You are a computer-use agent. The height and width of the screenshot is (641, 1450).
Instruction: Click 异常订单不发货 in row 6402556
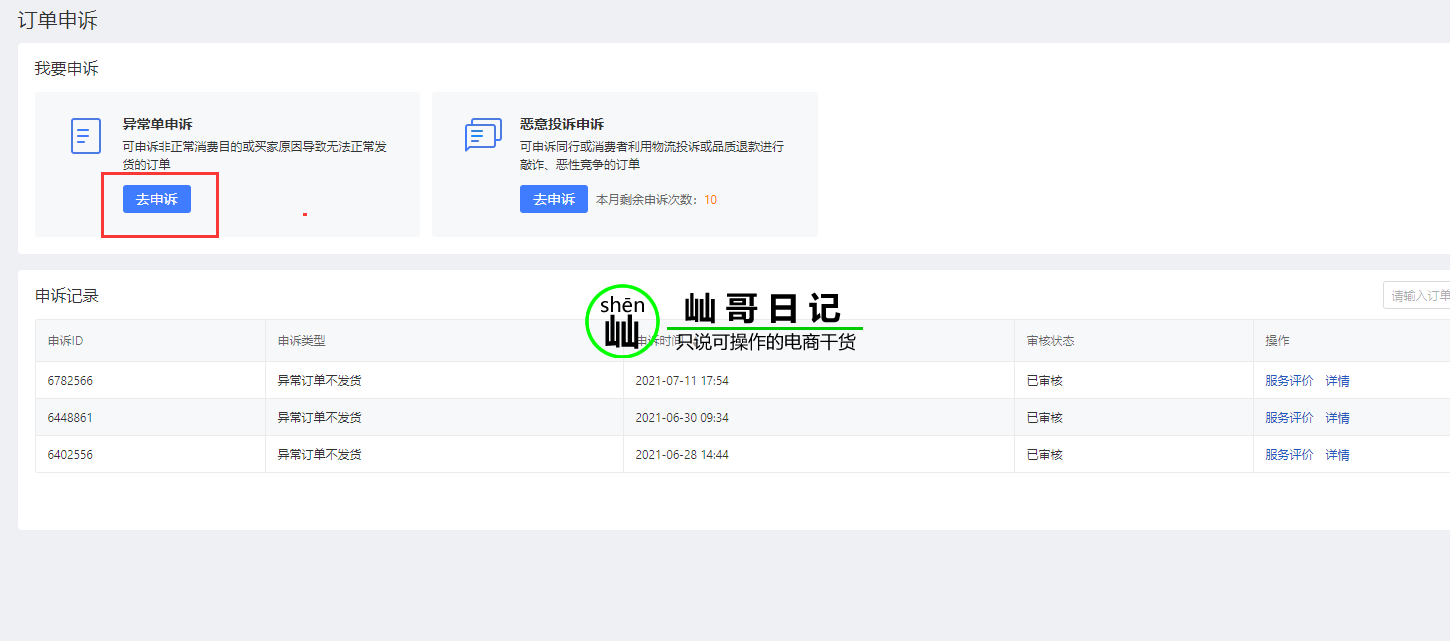tap(319, 455)
